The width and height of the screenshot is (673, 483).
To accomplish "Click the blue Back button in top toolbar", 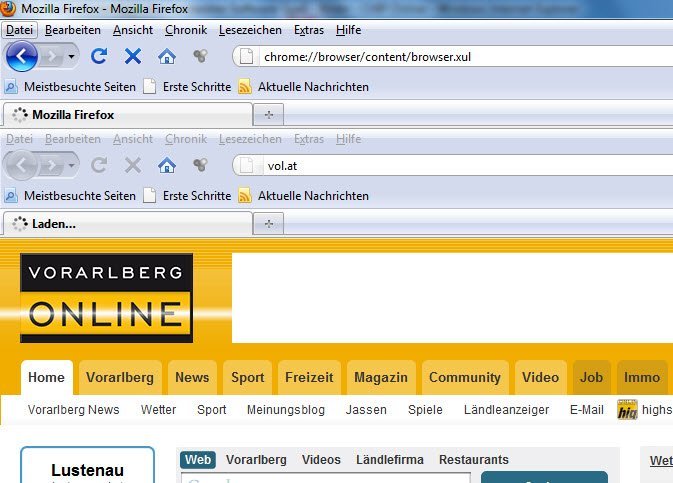I will click(x=22, y=56).
